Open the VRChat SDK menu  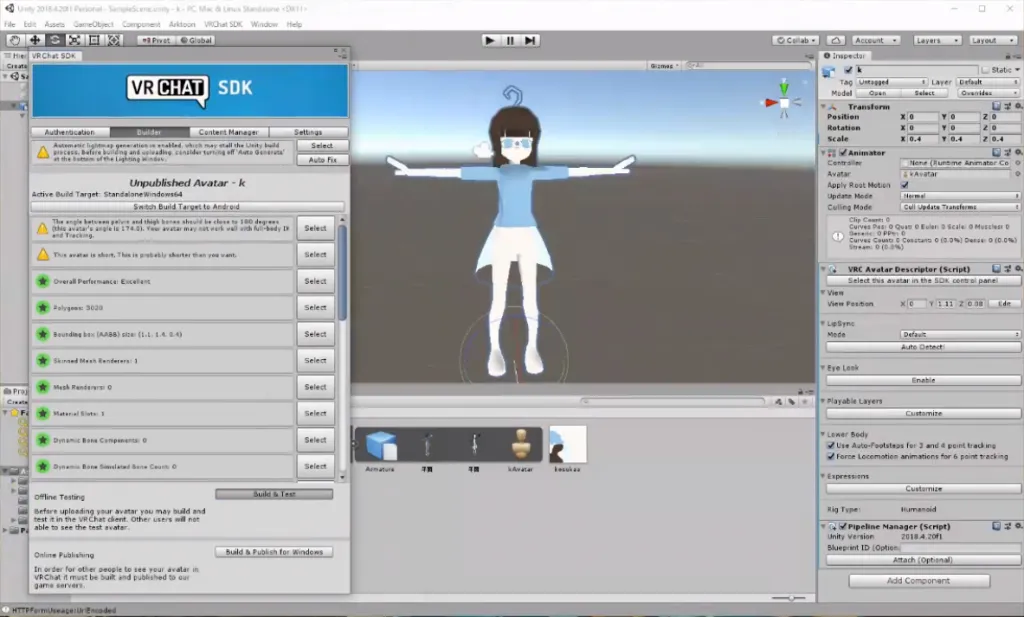point(223,24)
